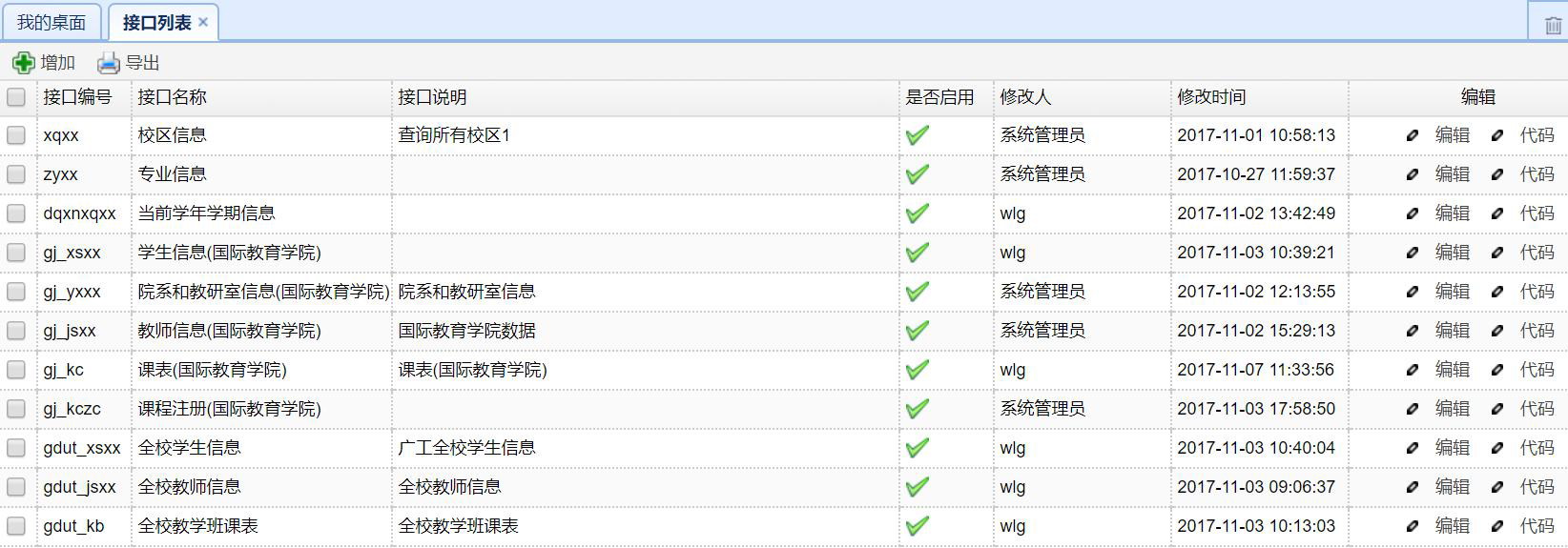
Task: Click the code pencil icon for zyxx row
Action: [1497, 174]
